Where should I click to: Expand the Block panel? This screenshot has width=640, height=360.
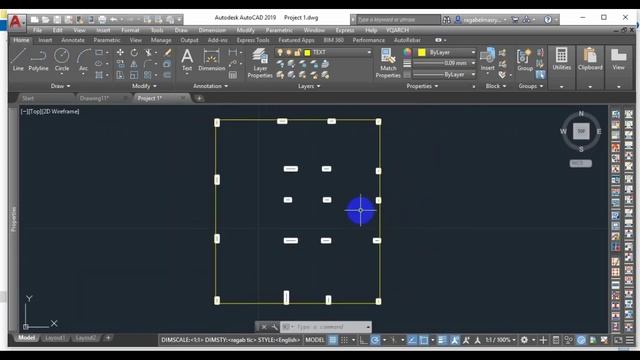point(496,86)
